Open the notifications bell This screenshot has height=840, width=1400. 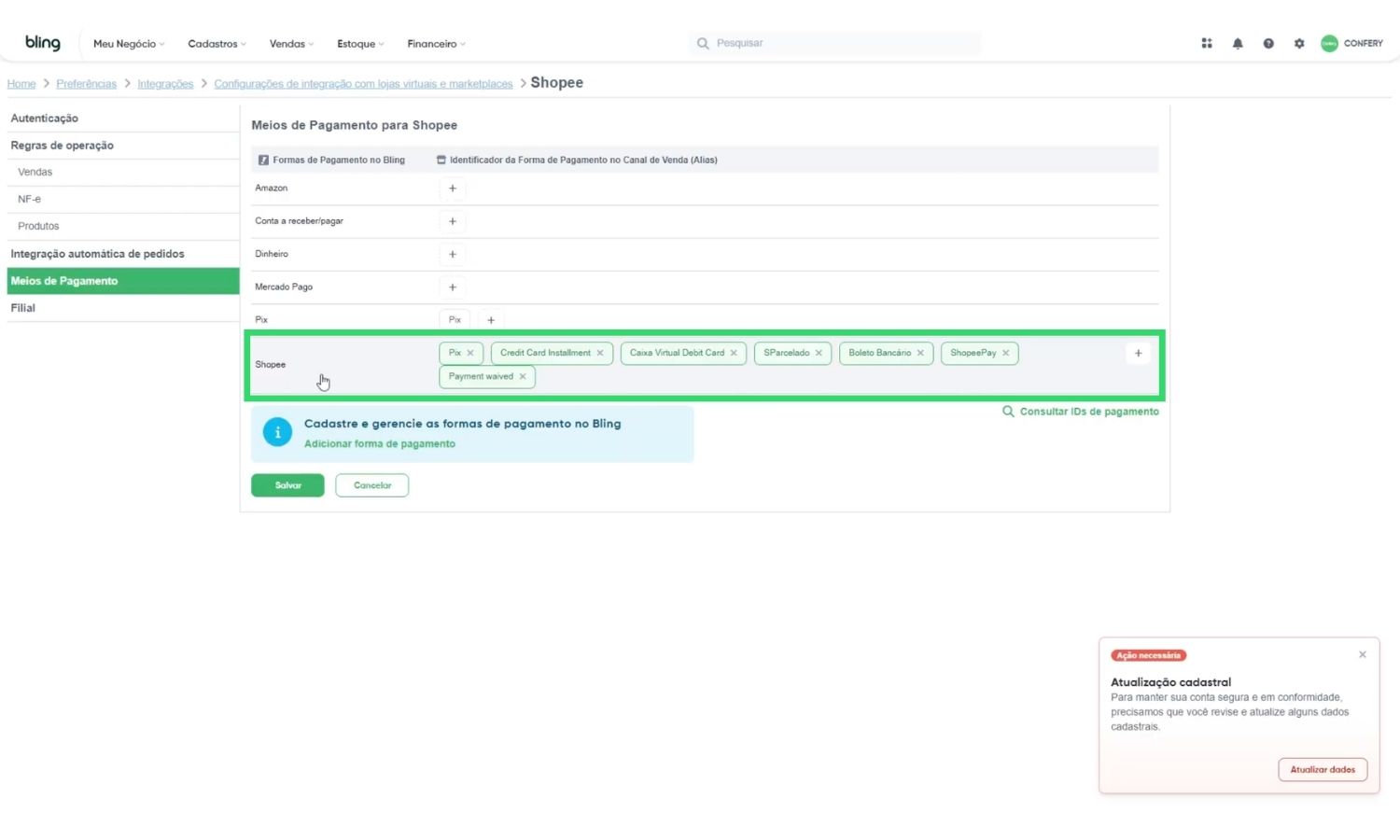pyautogui.click(x=1238, y=43)
